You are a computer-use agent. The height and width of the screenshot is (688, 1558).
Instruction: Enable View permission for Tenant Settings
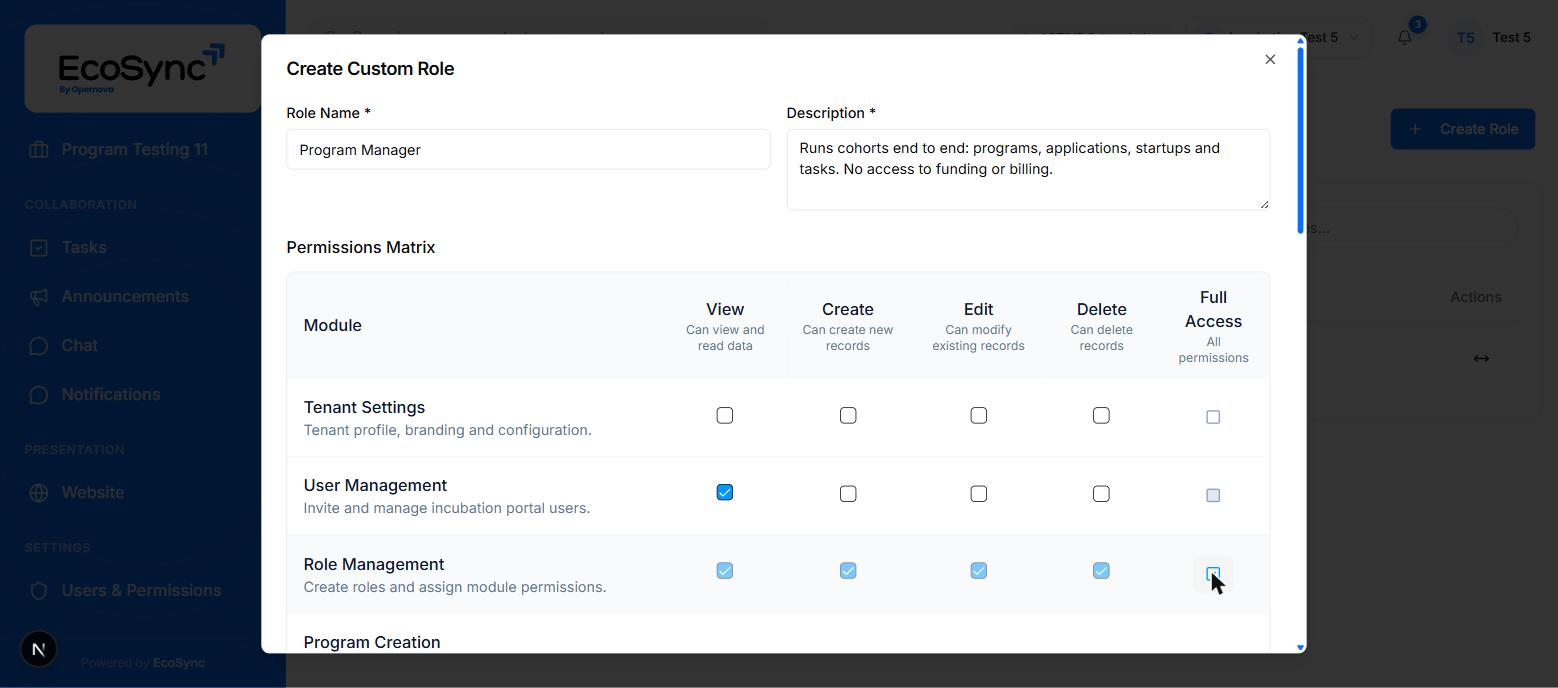click(x=725, y=415)
